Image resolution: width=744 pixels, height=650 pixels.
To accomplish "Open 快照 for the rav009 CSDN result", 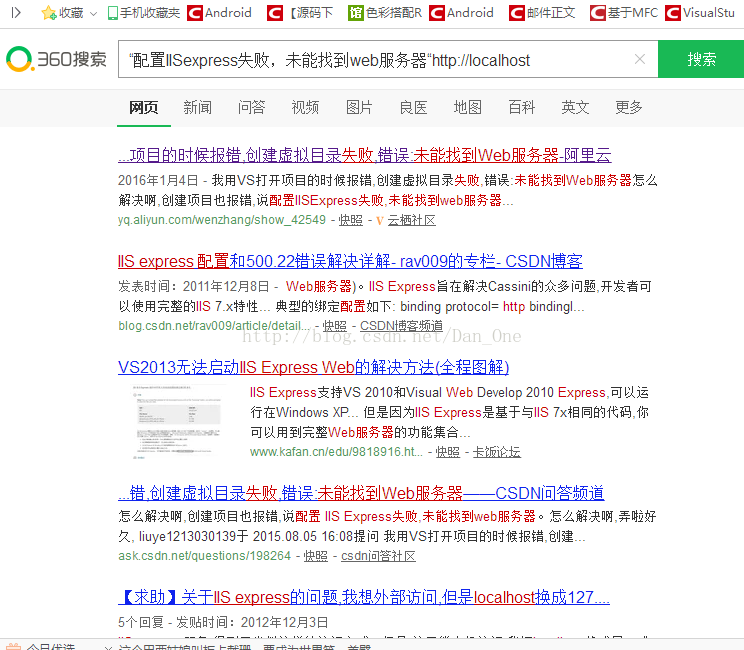I will tap(335, 326).
